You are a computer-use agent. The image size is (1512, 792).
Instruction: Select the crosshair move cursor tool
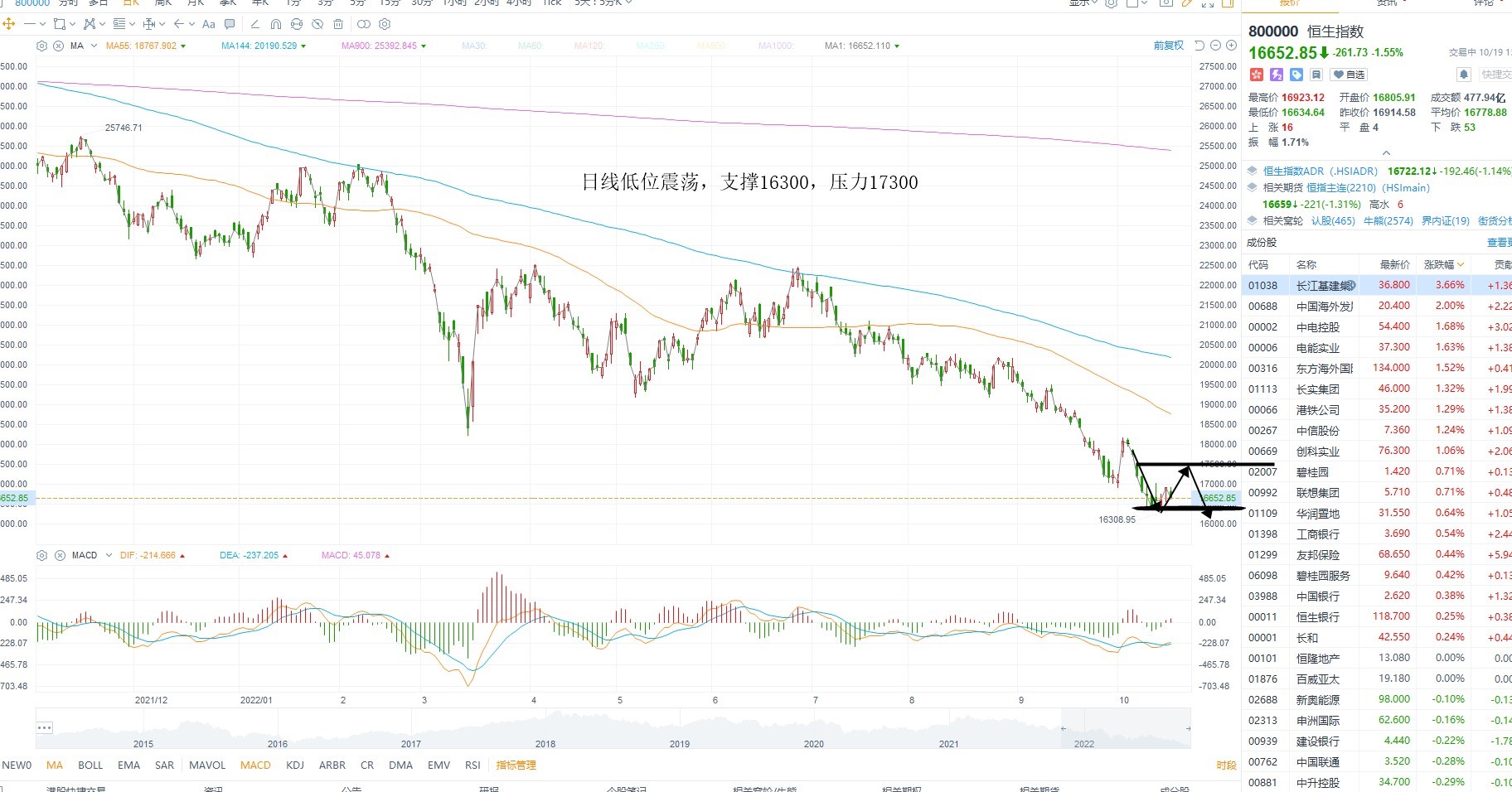pyautogui.click(x=9, y=24)
